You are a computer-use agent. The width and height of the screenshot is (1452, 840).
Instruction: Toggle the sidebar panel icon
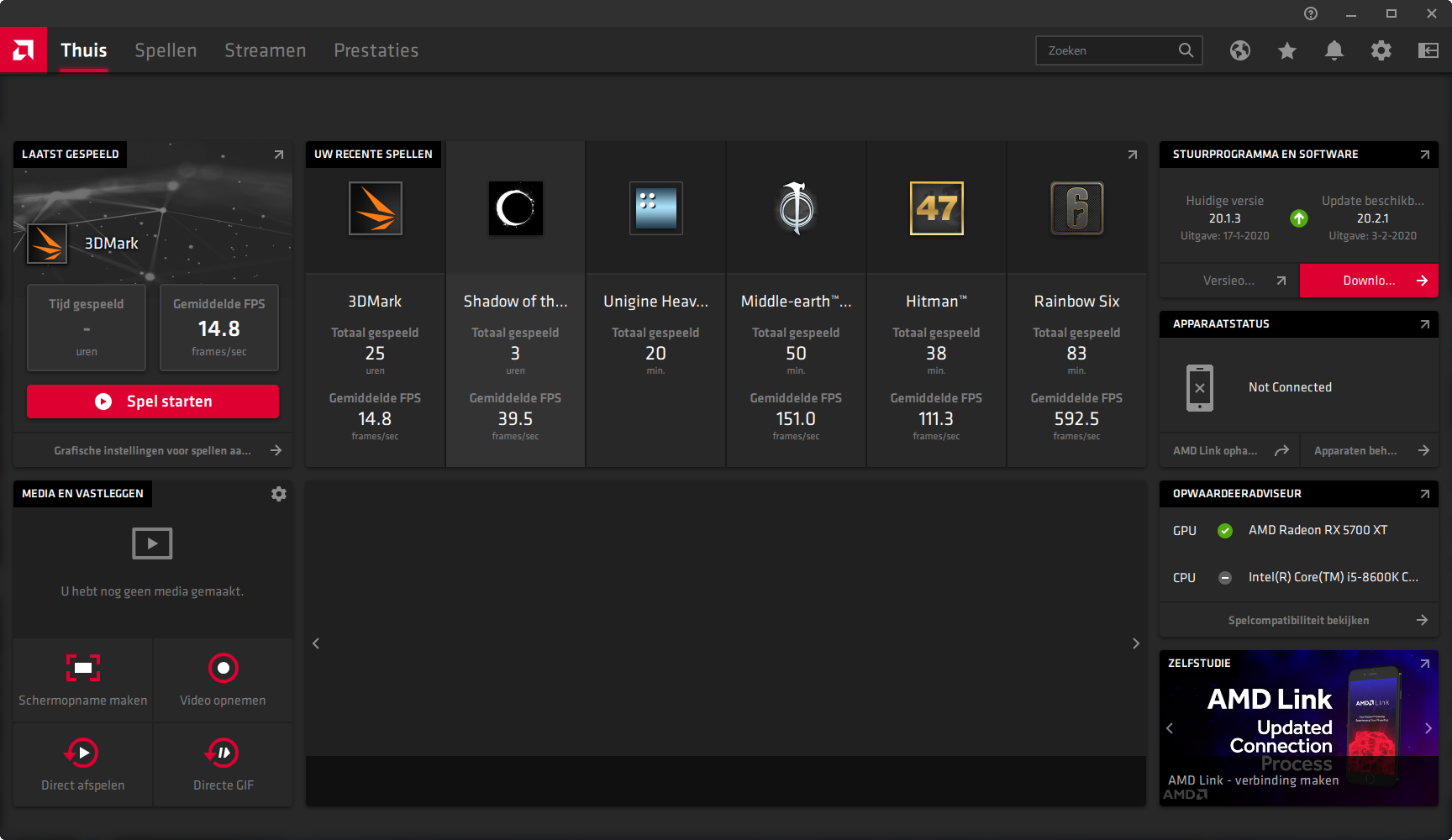[x=1428, y=50]
